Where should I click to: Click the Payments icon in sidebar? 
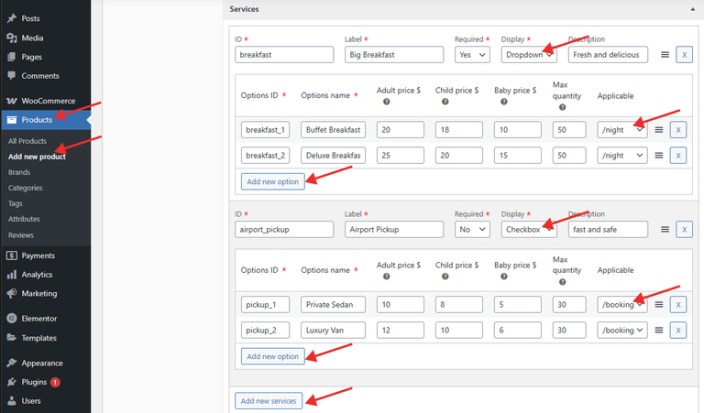tap(12, 255)
